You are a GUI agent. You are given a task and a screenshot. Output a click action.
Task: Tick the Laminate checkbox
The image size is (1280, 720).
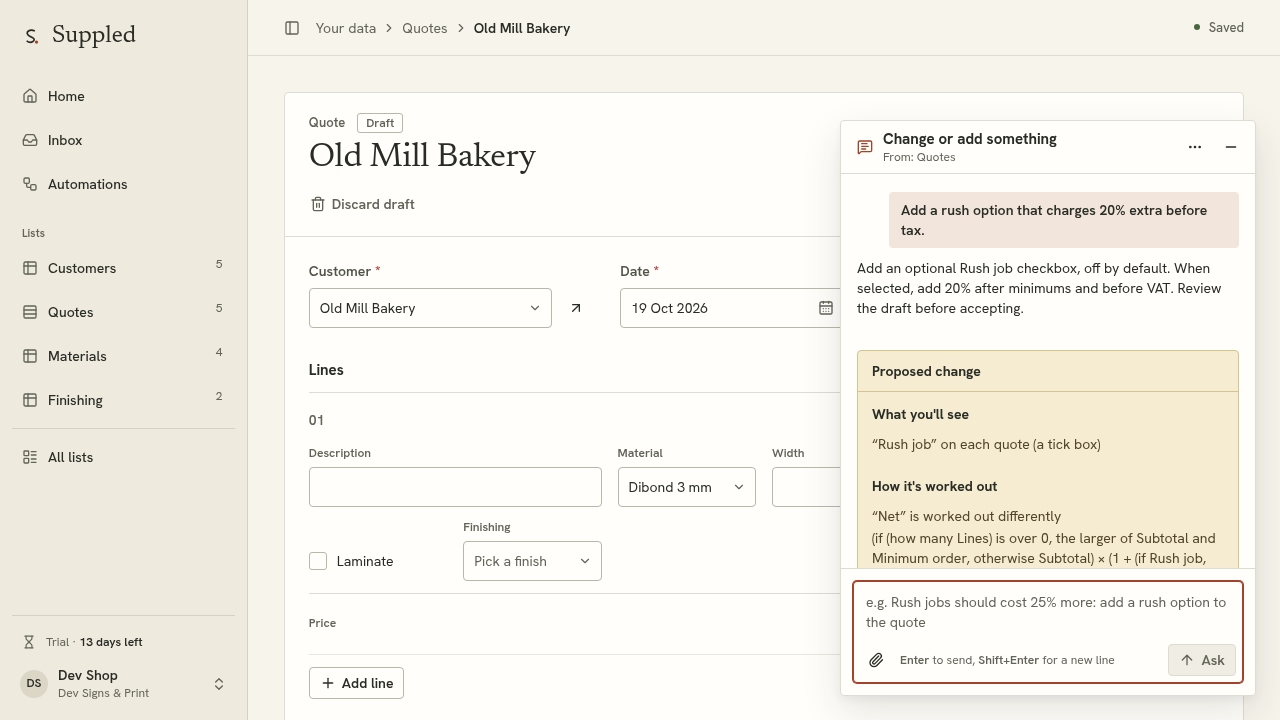tap(318, 561)
